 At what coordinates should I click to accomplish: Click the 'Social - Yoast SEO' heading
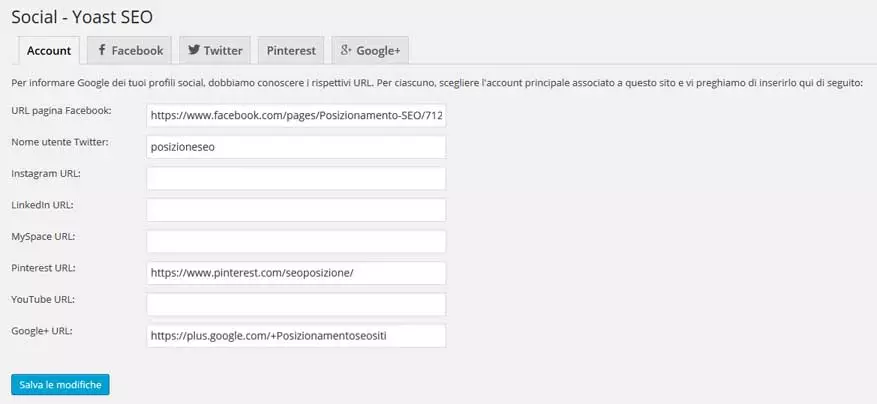pos(82,17)
